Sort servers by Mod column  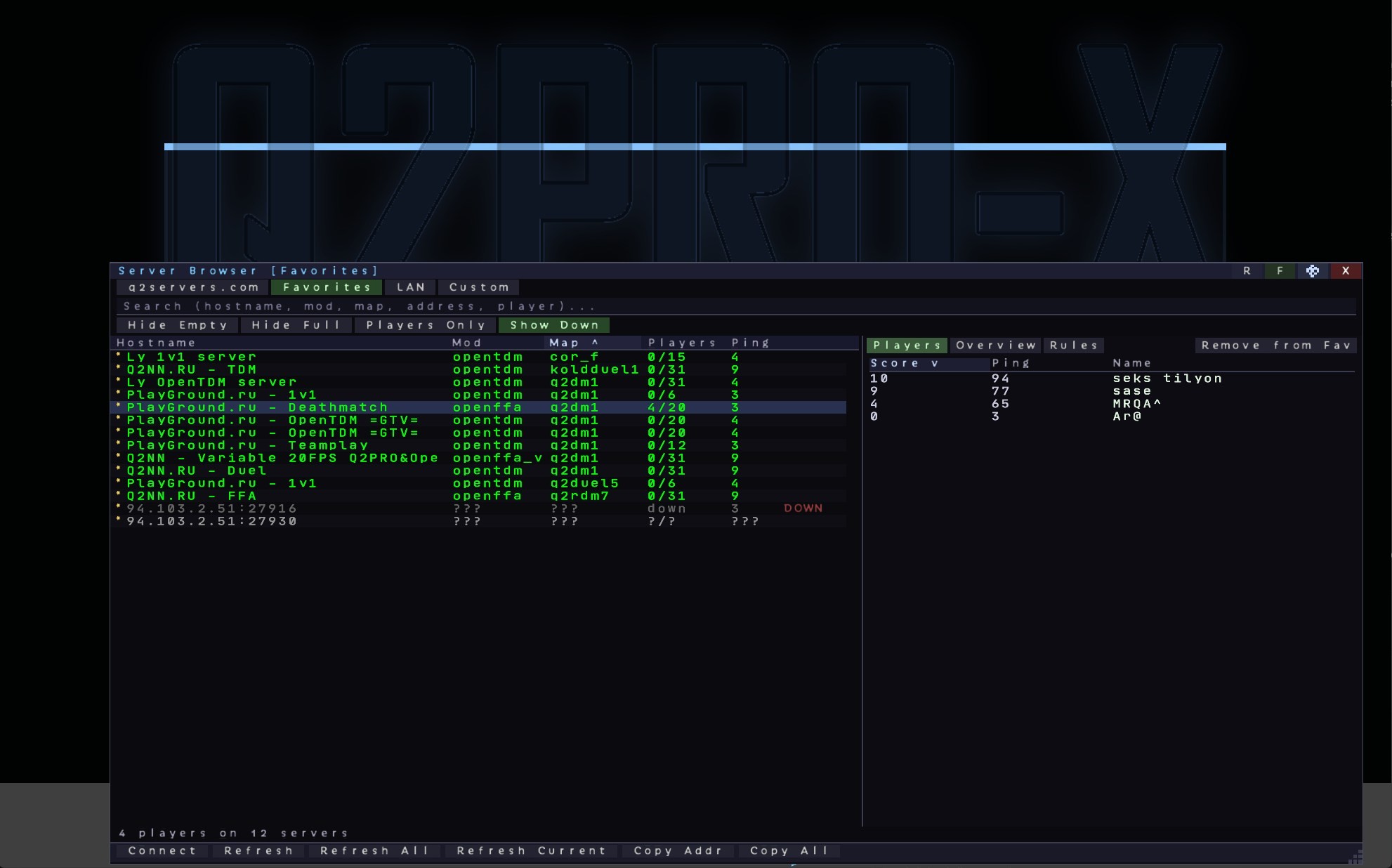(496, 343)
